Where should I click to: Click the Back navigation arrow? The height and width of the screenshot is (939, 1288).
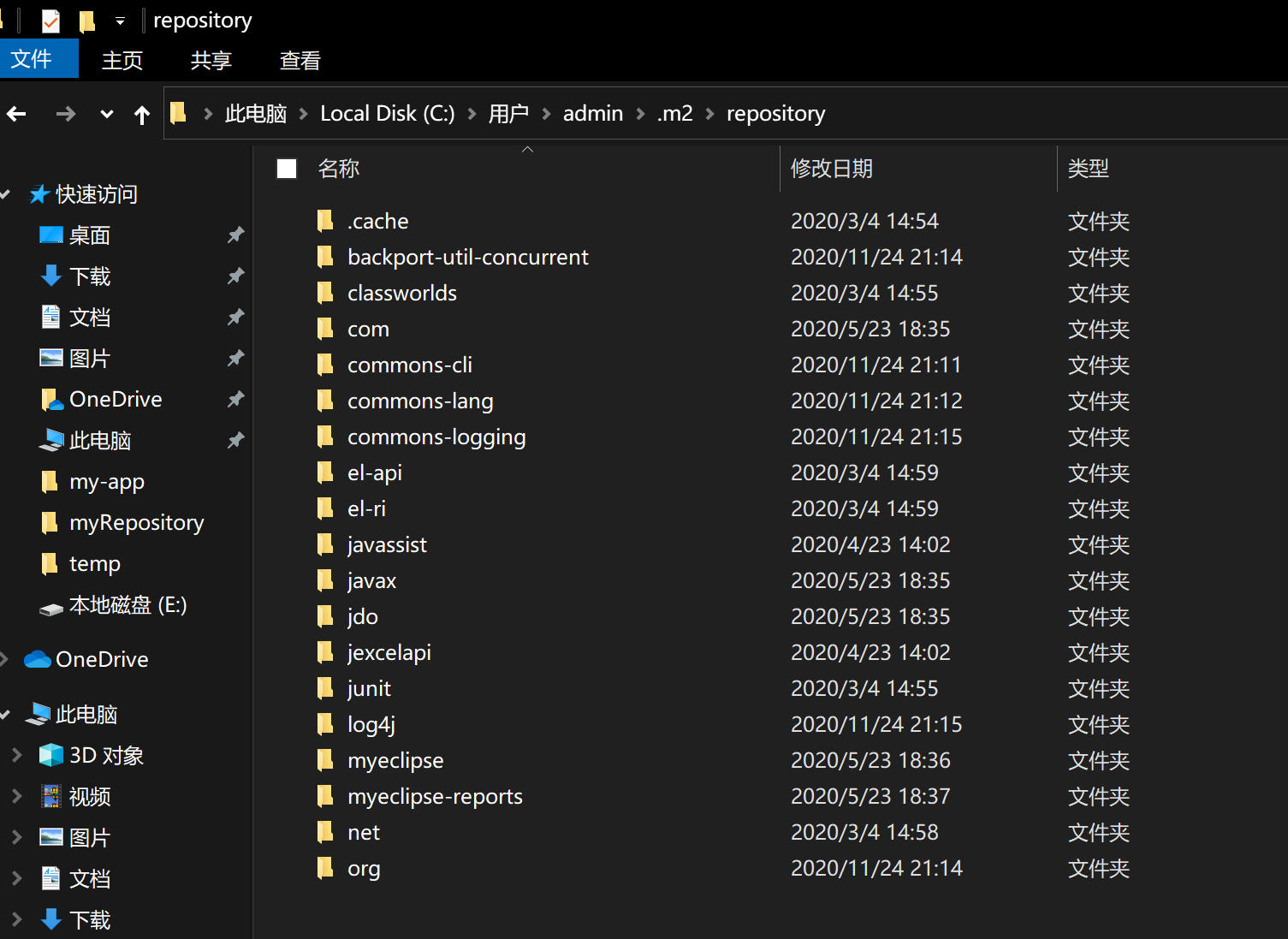point(16,114)
